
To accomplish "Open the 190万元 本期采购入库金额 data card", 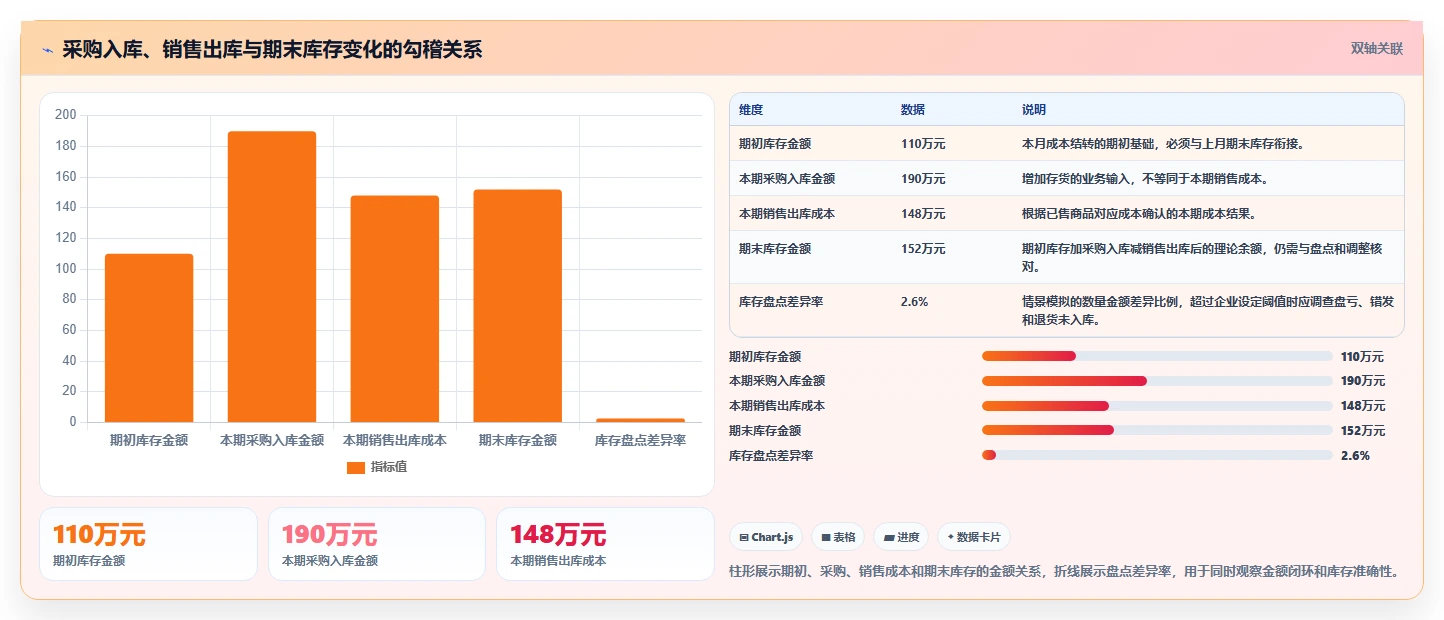I will [x=377, y=544].
